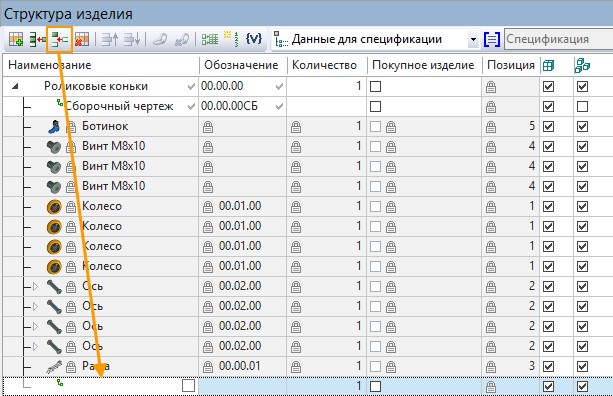Viewport: 613px width, 396px height.
Task: Toggle Покупное изделие checkbox for Роликовые коньки
Action: click(x=375, y=86)
